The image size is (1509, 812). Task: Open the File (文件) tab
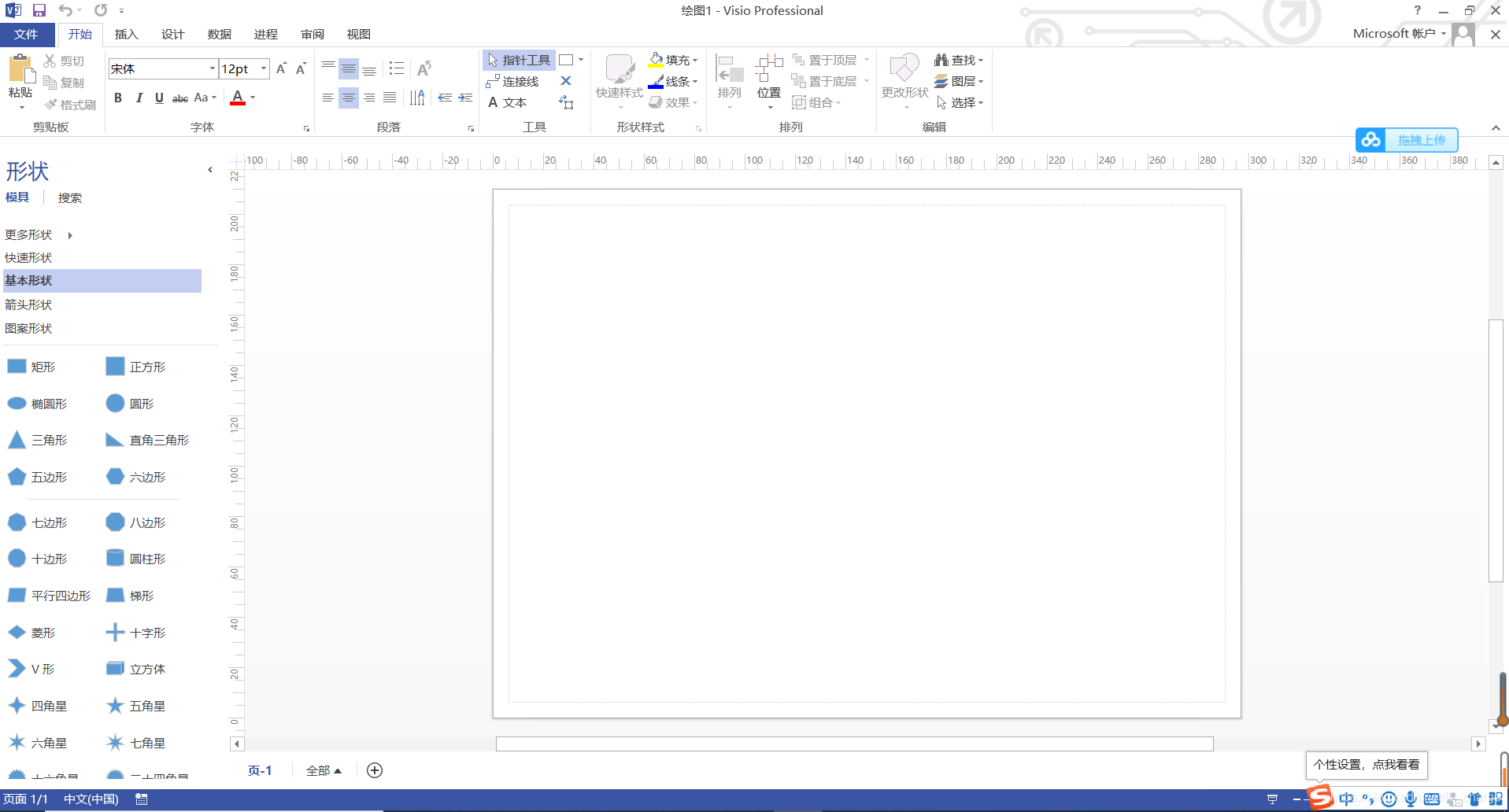pos(27,35)
